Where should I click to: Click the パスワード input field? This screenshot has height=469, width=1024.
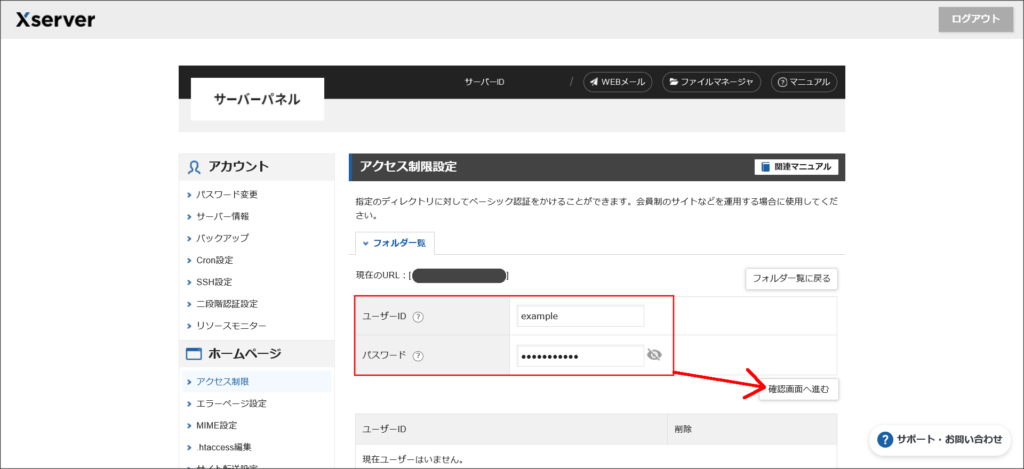[x=580, y=356]
